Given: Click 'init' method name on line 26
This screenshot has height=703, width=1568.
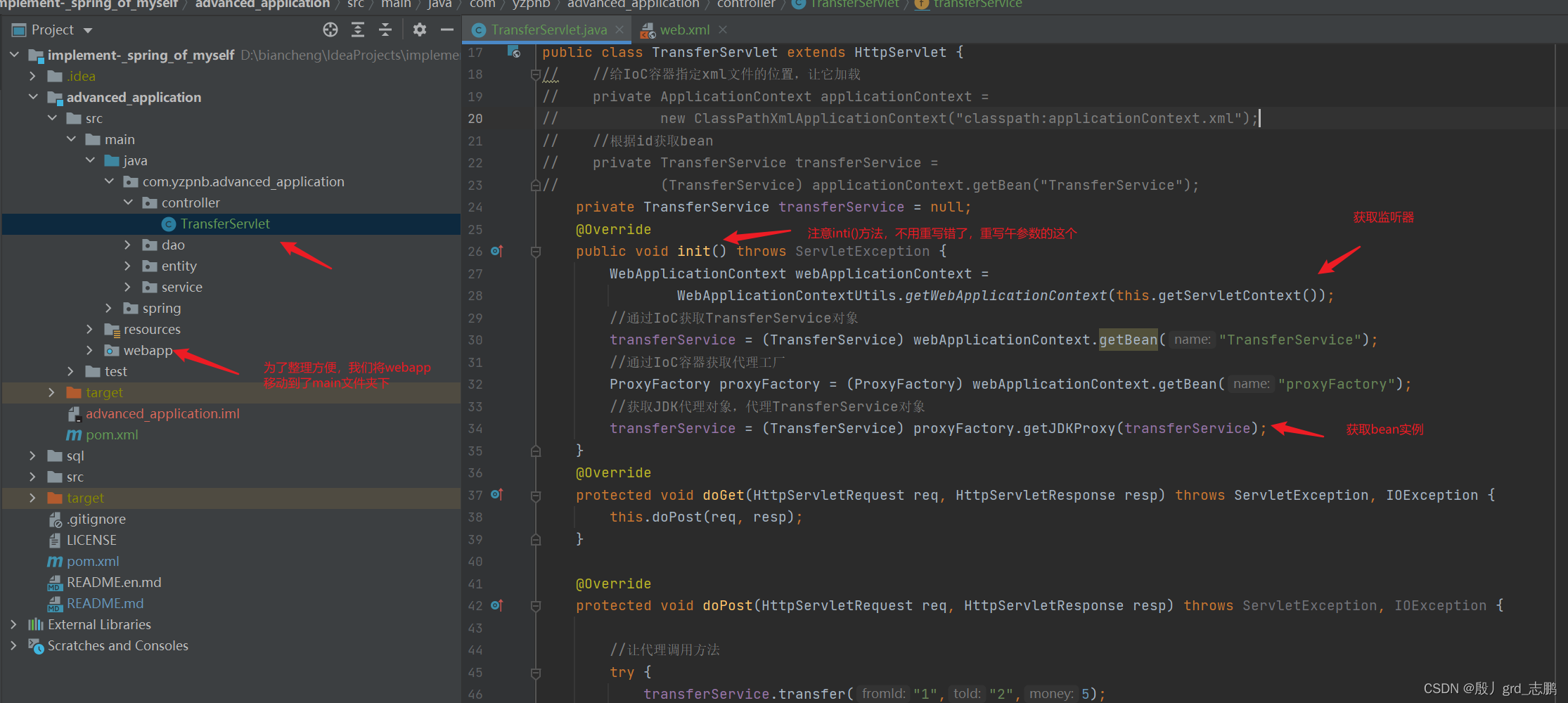Looking at the screenshot, I should tap(693, 252).
